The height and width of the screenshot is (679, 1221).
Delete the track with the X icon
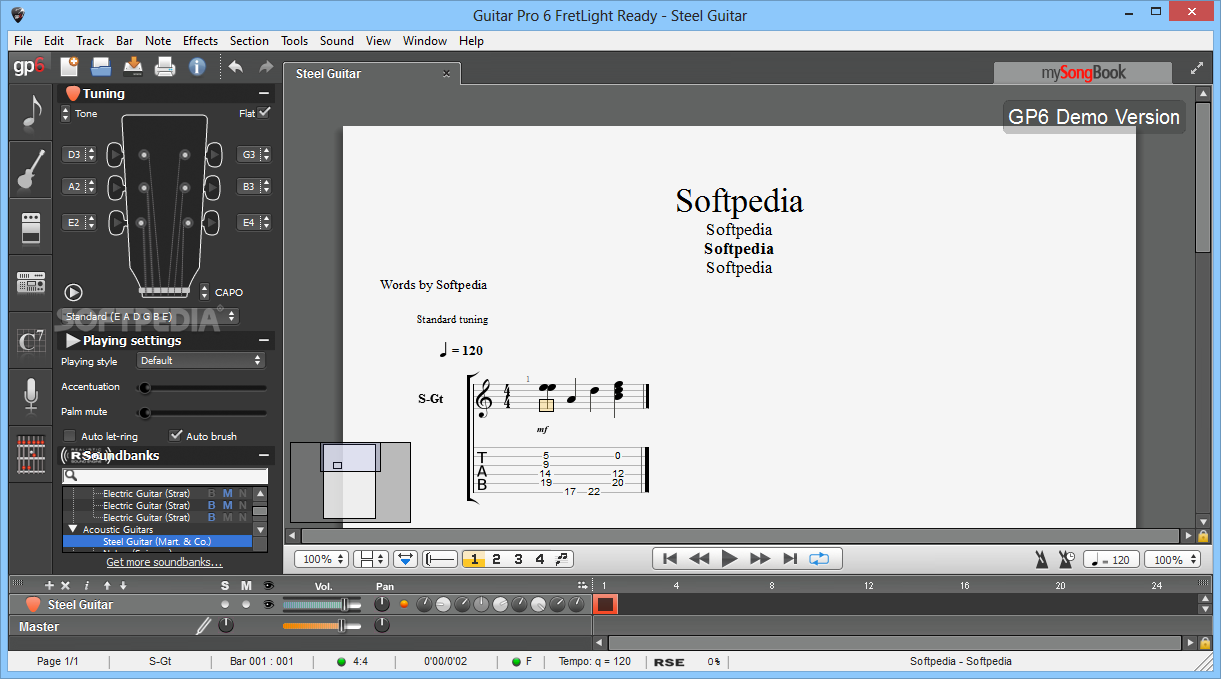66,585
